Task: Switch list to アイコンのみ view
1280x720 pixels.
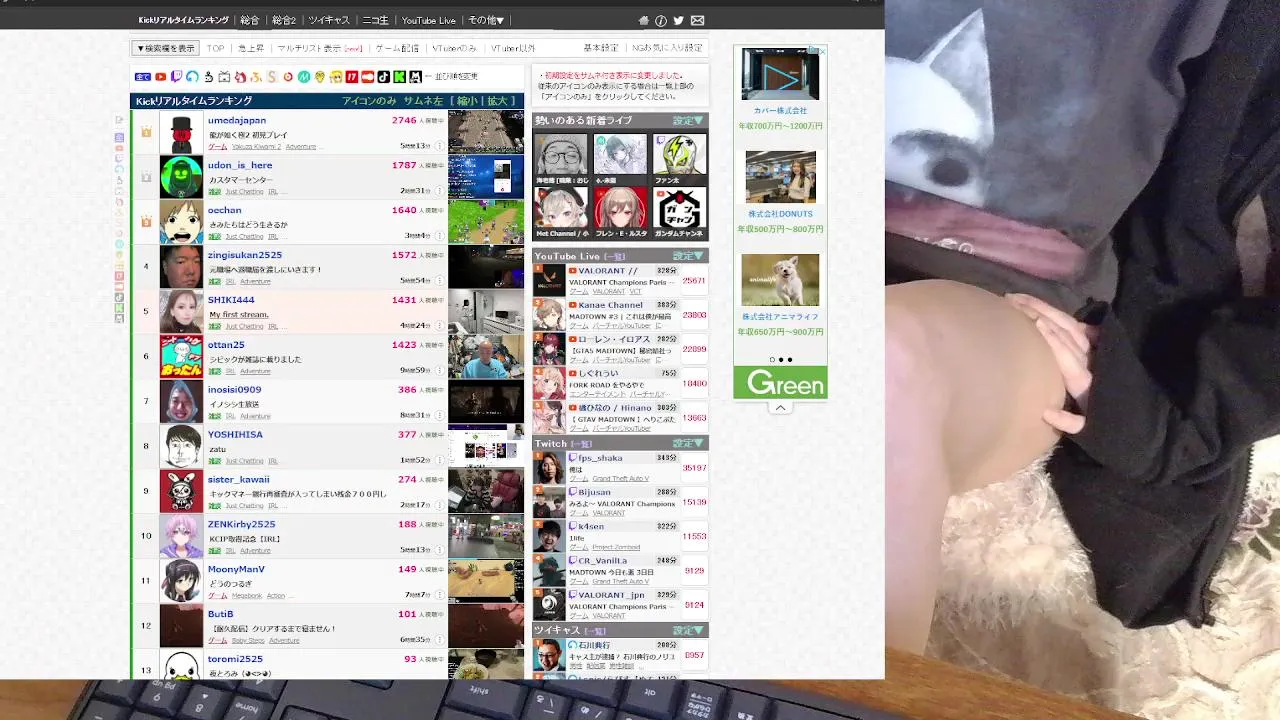Action: click(369, 101)
